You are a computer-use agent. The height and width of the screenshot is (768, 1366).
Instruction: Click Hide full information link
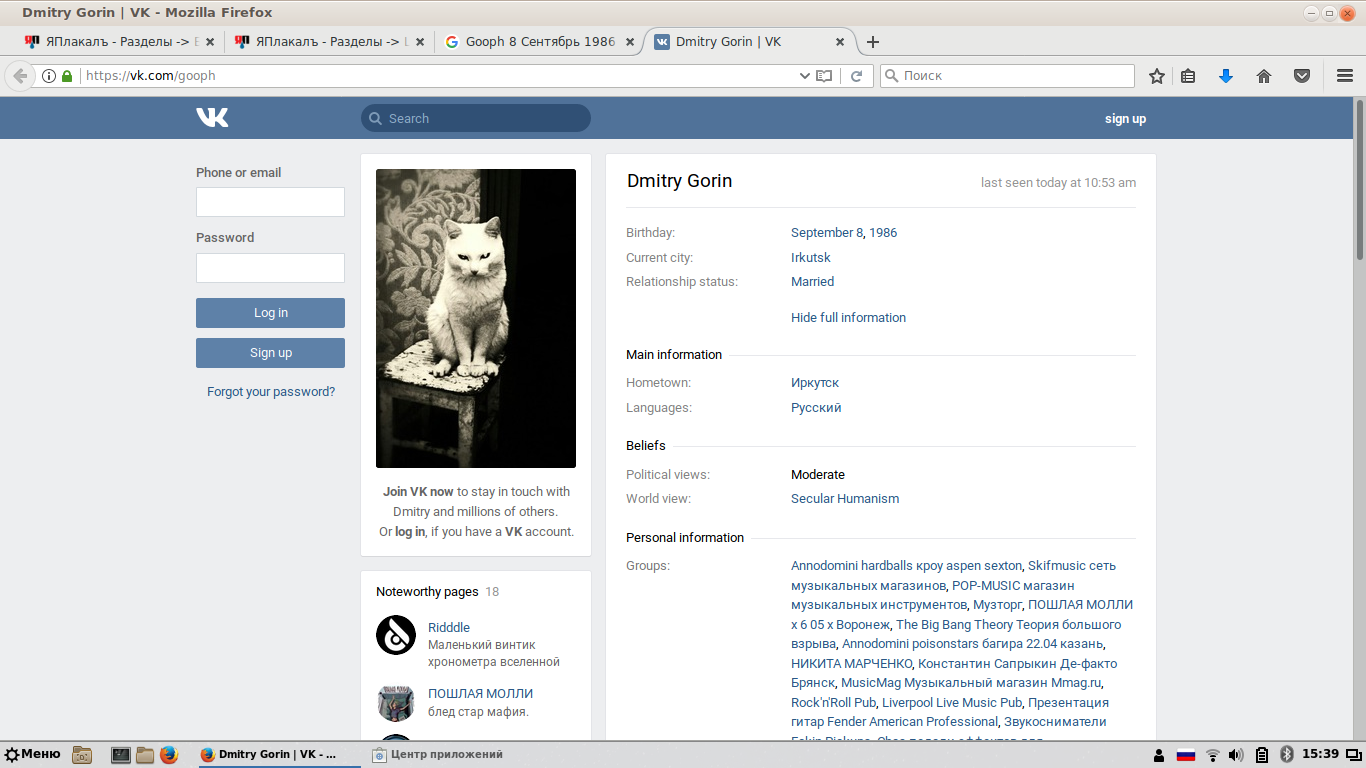pyautogui.click(x=848, y=318)
